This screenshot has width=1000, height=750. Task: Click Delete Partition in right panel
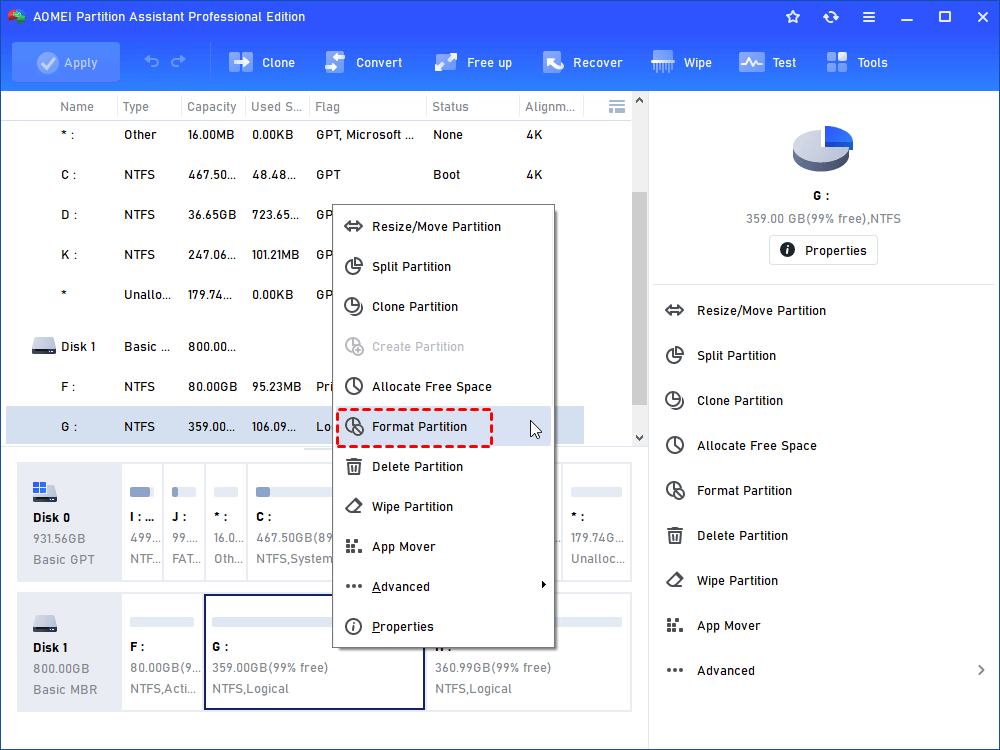pos(726,536)
